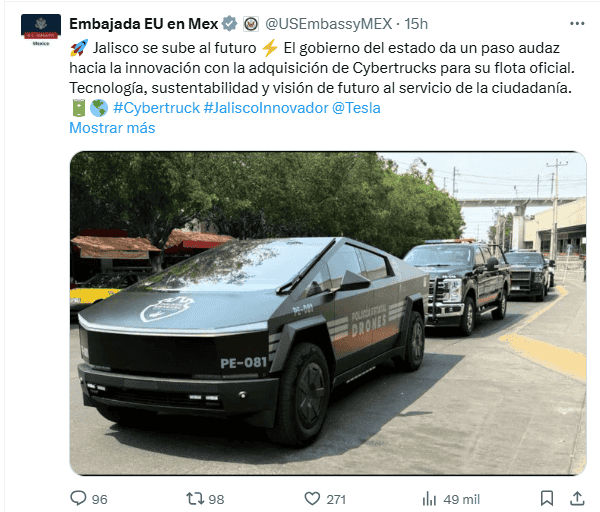
Task: Open the @Tesla mention
Action: pos(356,108)
